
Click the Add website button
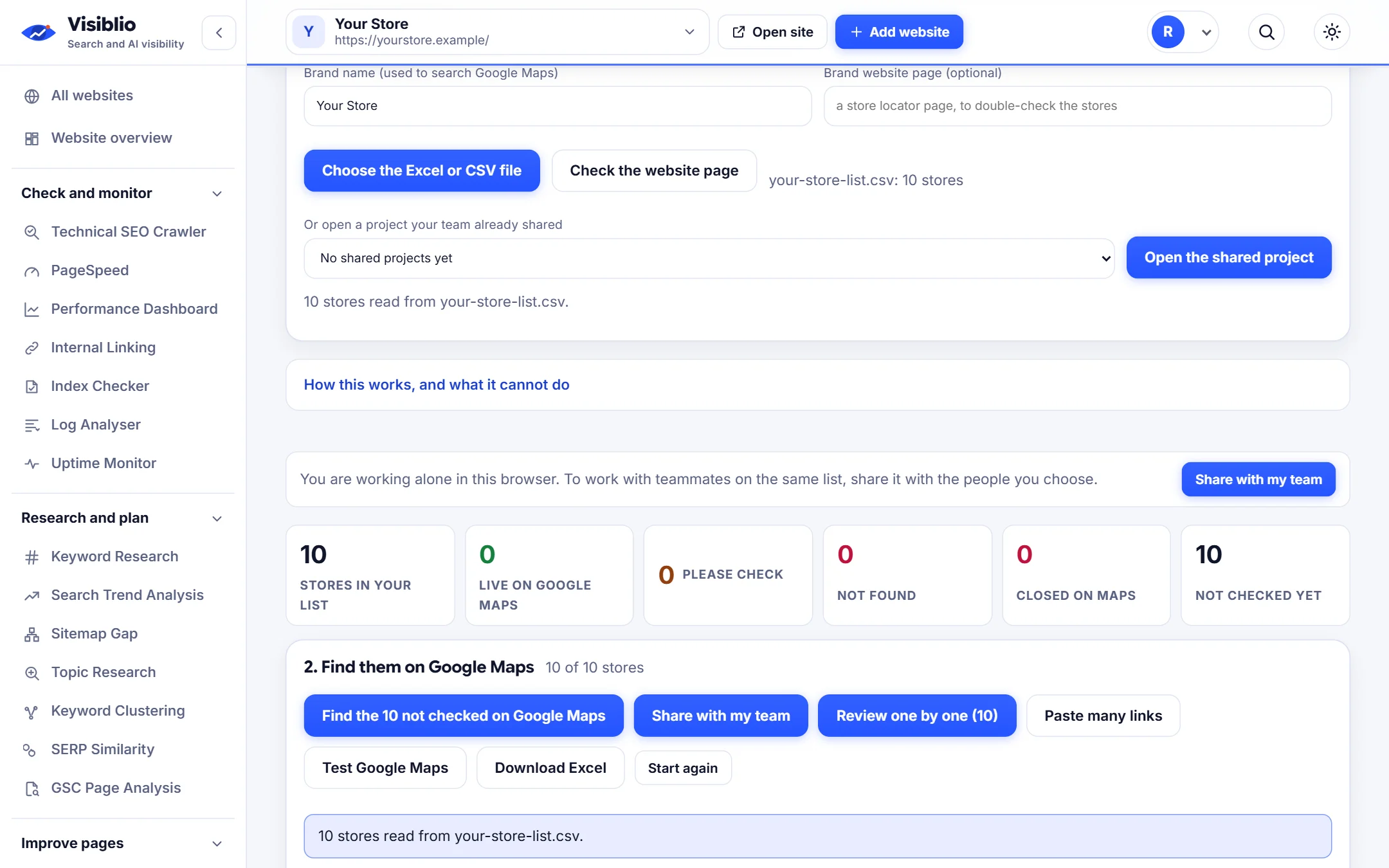click(899, 32)
